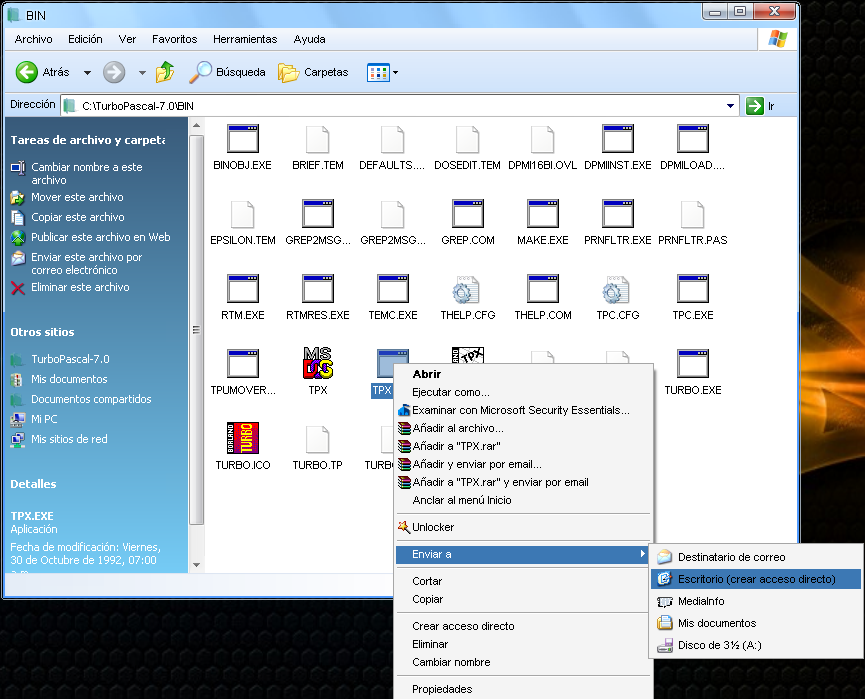Viewport: 865px width, 699px height.
Task: Open the forward history dropdown arrow
Action: pyautogui.click(x=142, y=72)
